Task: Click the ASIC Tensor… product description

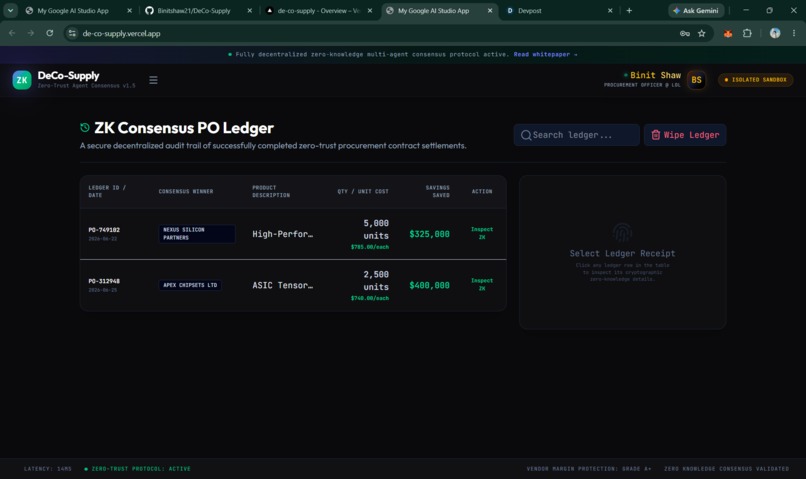Action: click(x=282, y=285)
